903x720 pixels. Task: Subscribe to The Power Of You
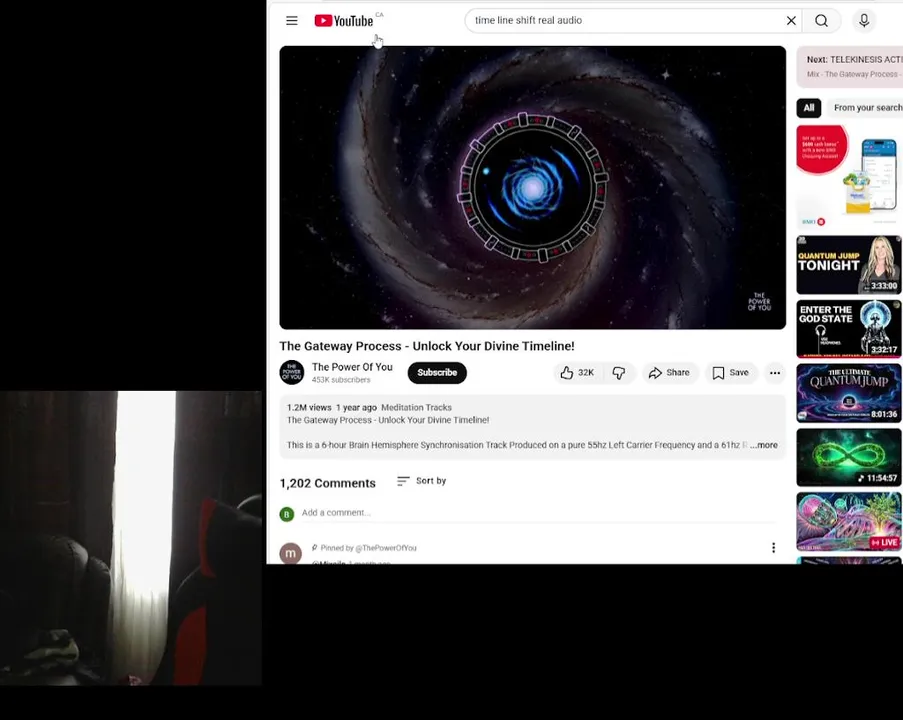pos(437,373)
